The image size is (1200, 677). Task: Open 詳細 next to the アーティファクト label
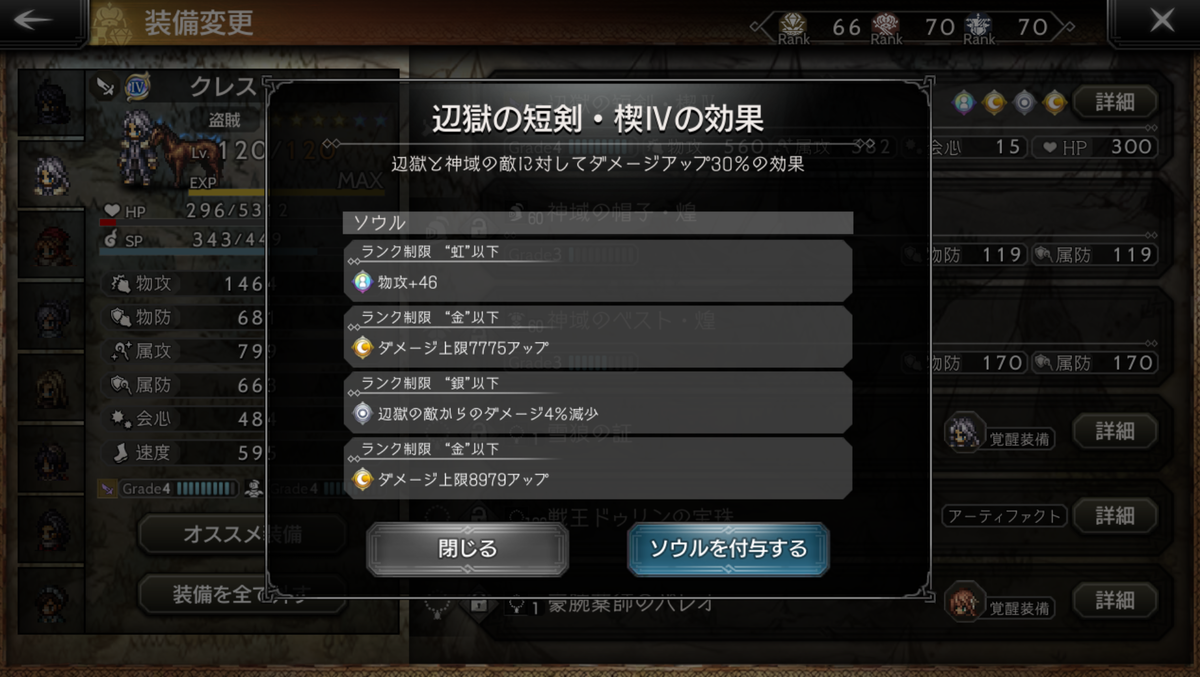1115,516
